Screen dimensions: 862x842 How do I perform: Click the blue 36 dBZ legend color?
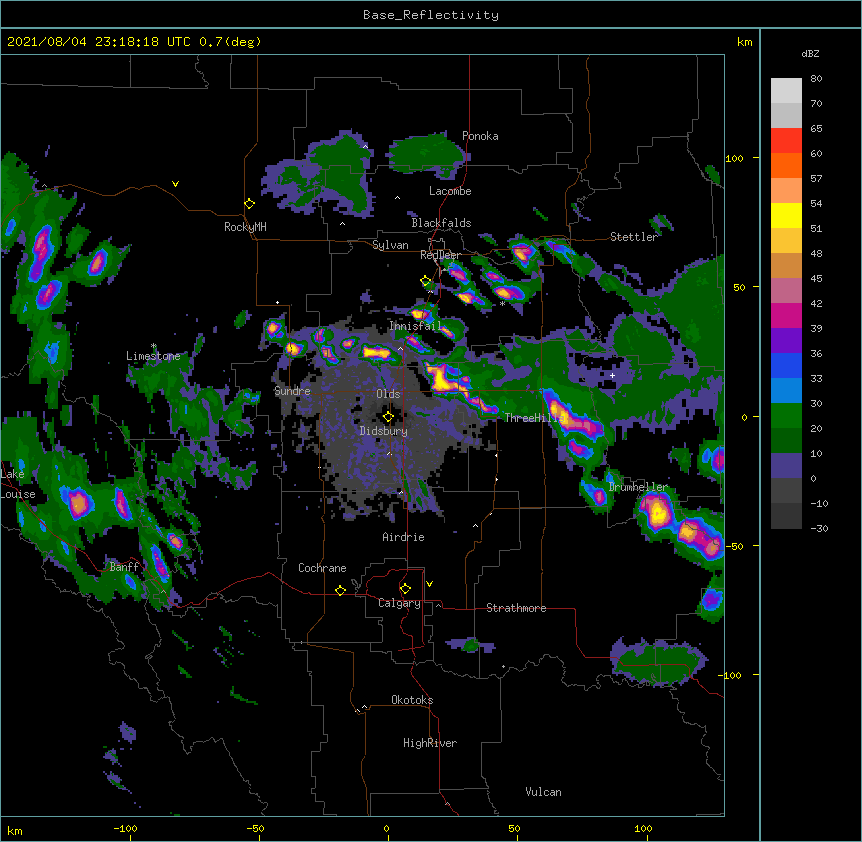786,365
